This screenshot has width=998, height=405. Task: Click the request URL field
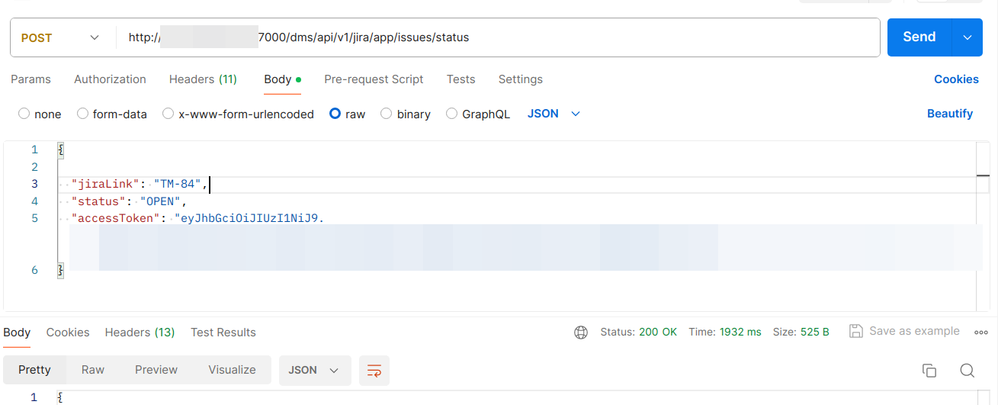pos(498,38)
